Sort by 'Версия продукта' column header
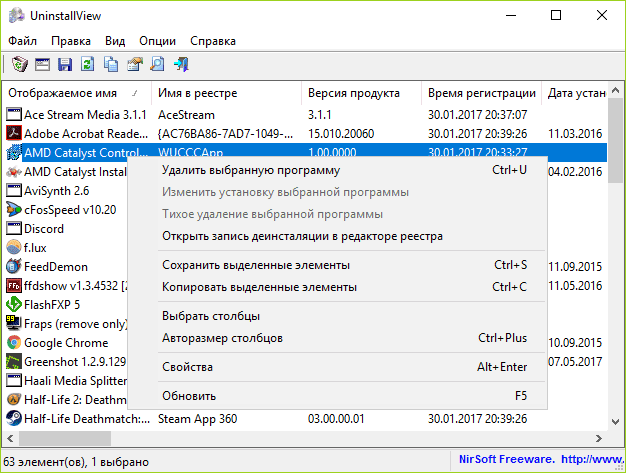Viewport: 626px width, 473px height. [353, 93]
